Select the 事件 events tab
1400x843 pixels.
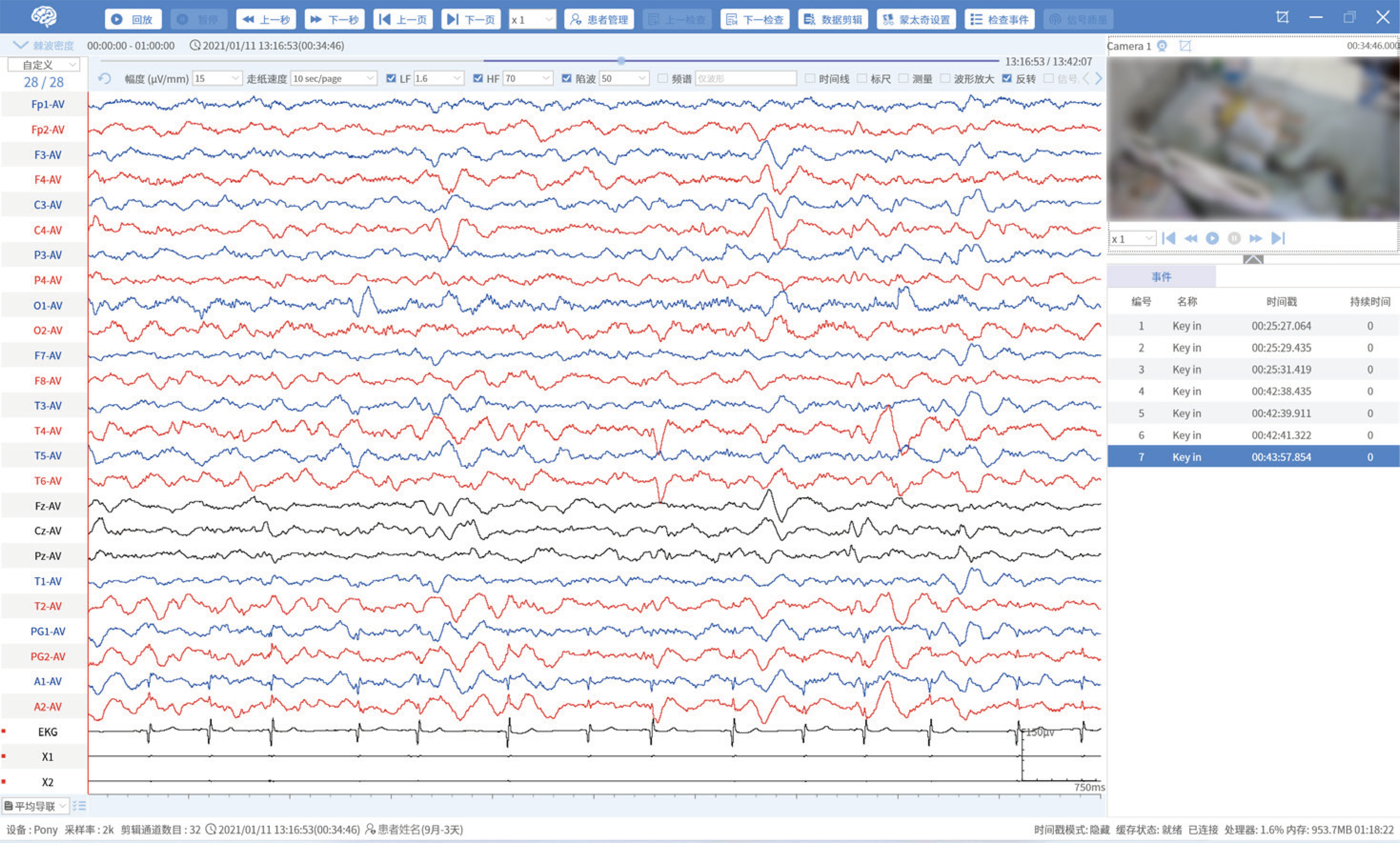[x=1161, y=277]
